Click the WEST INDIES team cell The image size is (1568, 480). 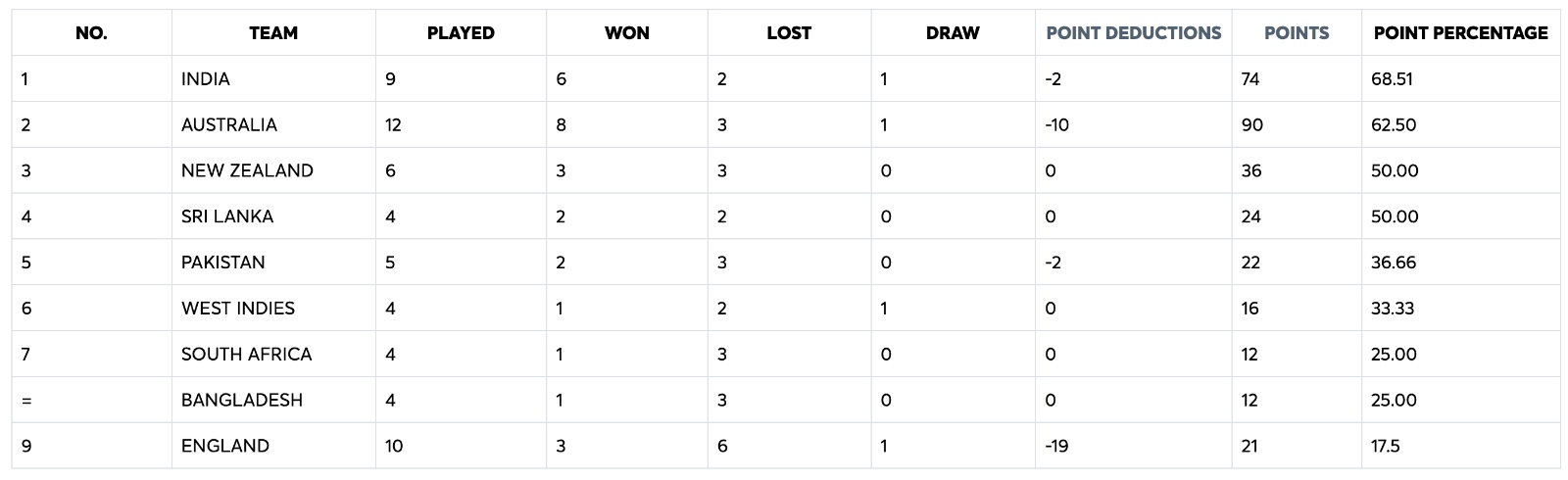[238, 309]
